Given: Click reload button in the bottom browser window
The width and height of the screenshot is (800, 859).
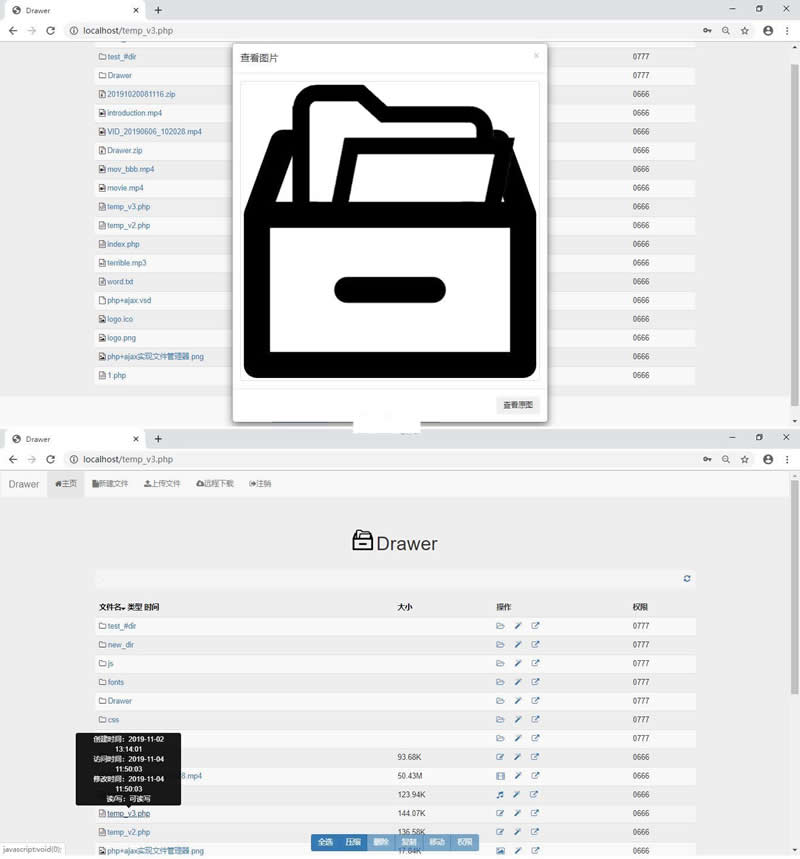Looking at the screenshot, I should (50, 459).
